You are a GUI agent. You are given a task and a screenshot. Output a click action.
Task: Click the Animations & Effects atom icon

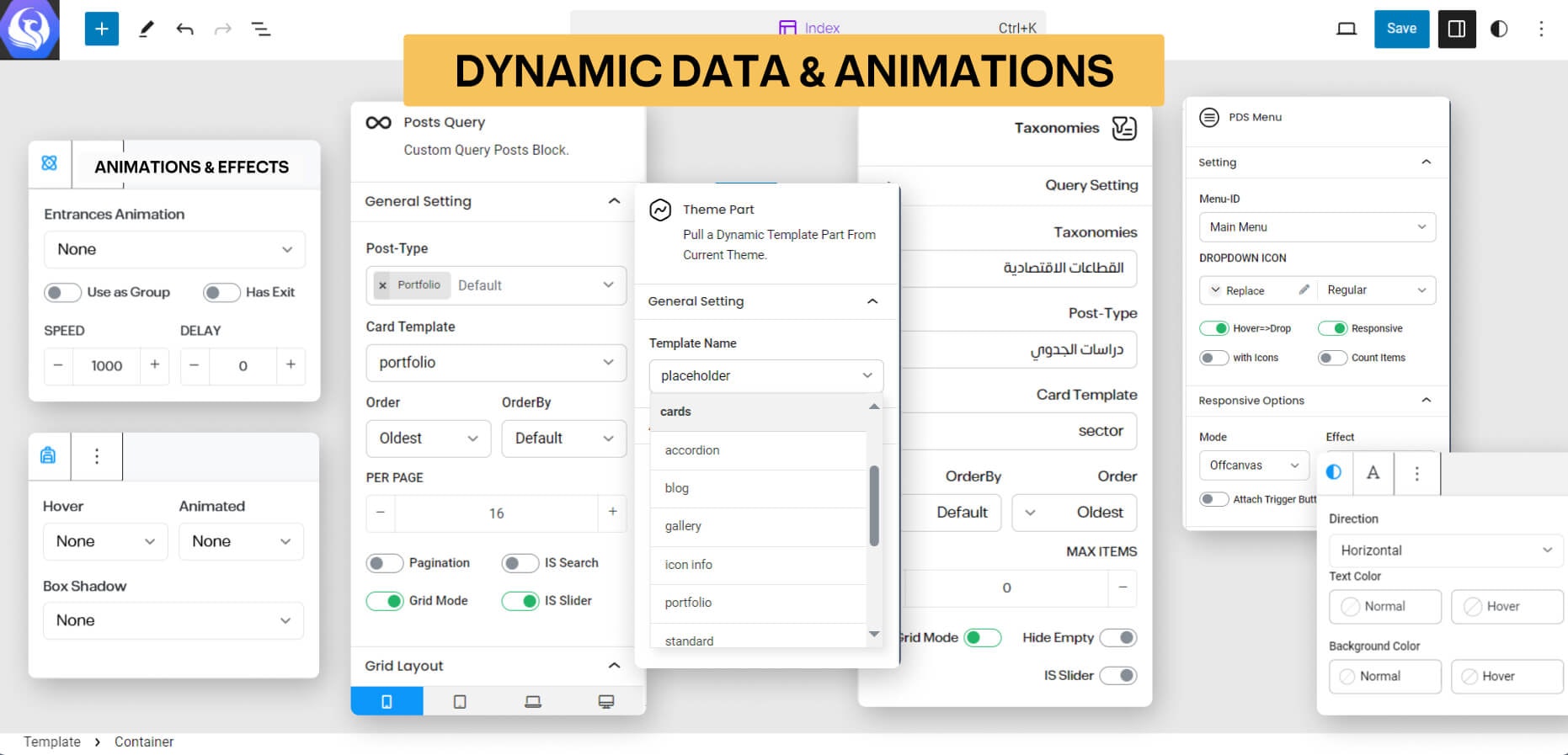pos(50,162)
